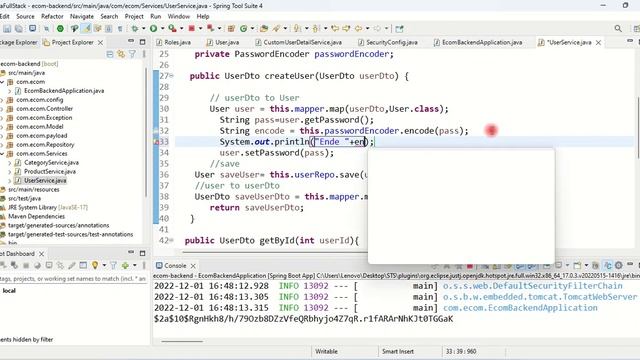640x360 pixels.
Task: Click the Back navigation arrow in the toolbar
Action: 359,29
